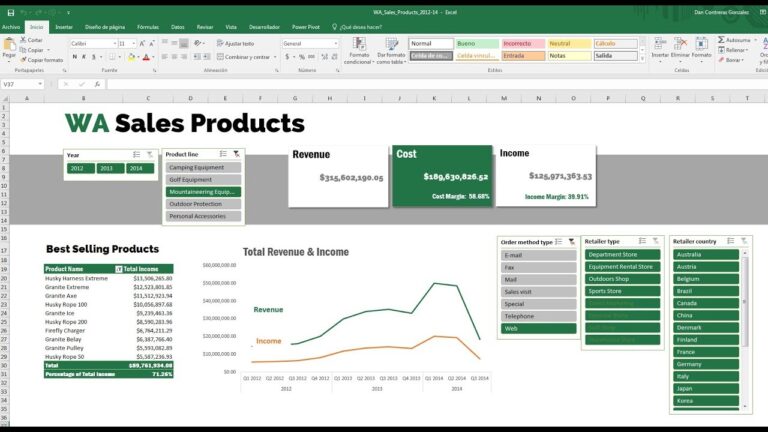Select E-mail order method button
Screen dimensions: 768x432
click(x=538, y=256)
